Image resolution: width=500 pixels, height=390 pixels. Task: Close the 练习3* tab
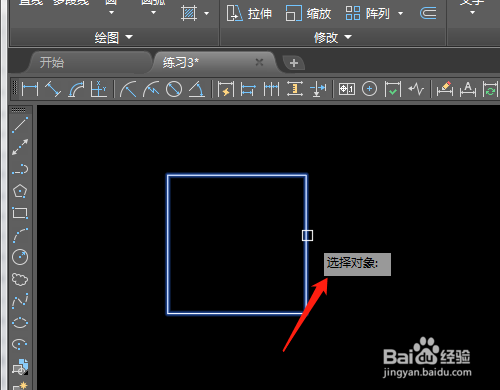coord(259,62)
